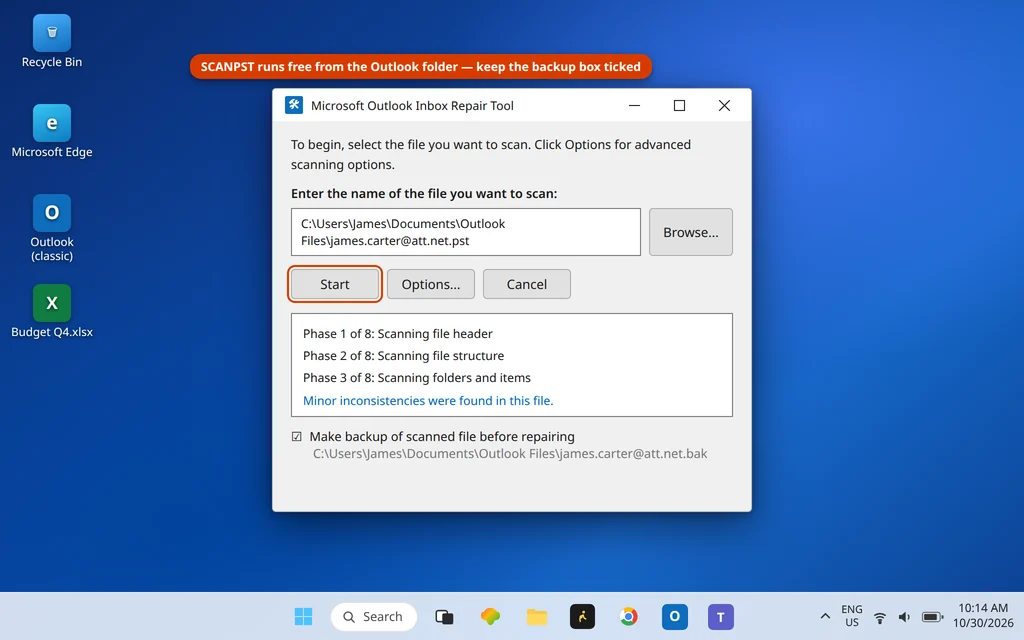Click the 'Enter the name of the file' label
This screenshot has width=1024, height=640.
424,193
